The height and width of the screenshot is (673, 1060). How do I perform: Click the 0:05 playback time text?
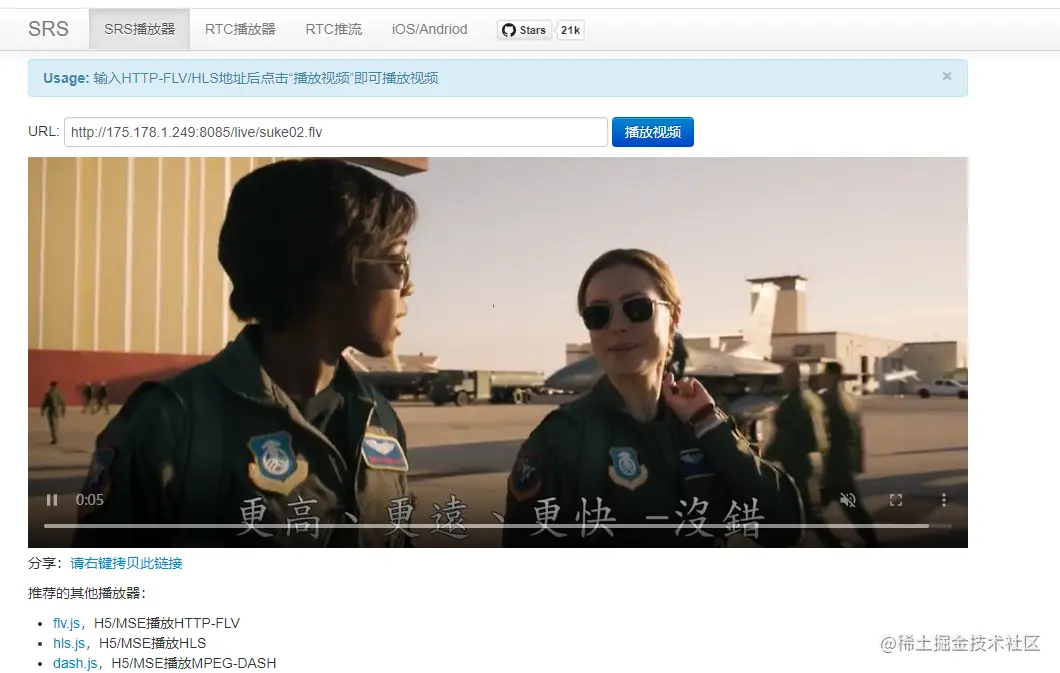[x=89, y=500]
